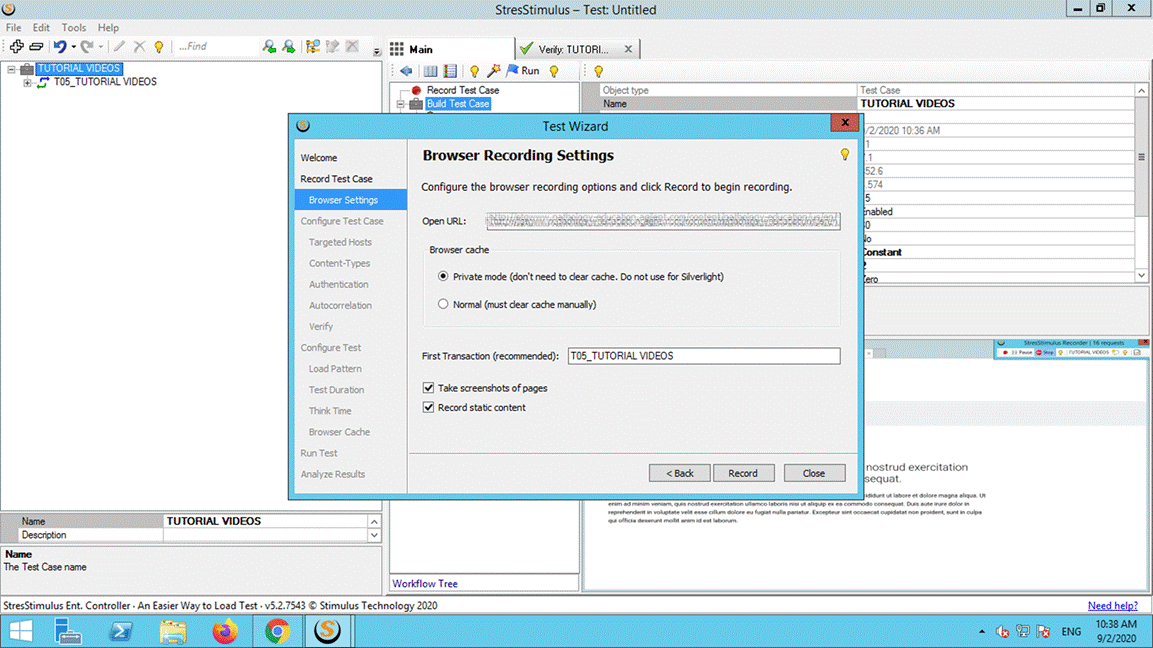Open the Redo dropdown arrow
1153x648 pixels.
point(101,46)
